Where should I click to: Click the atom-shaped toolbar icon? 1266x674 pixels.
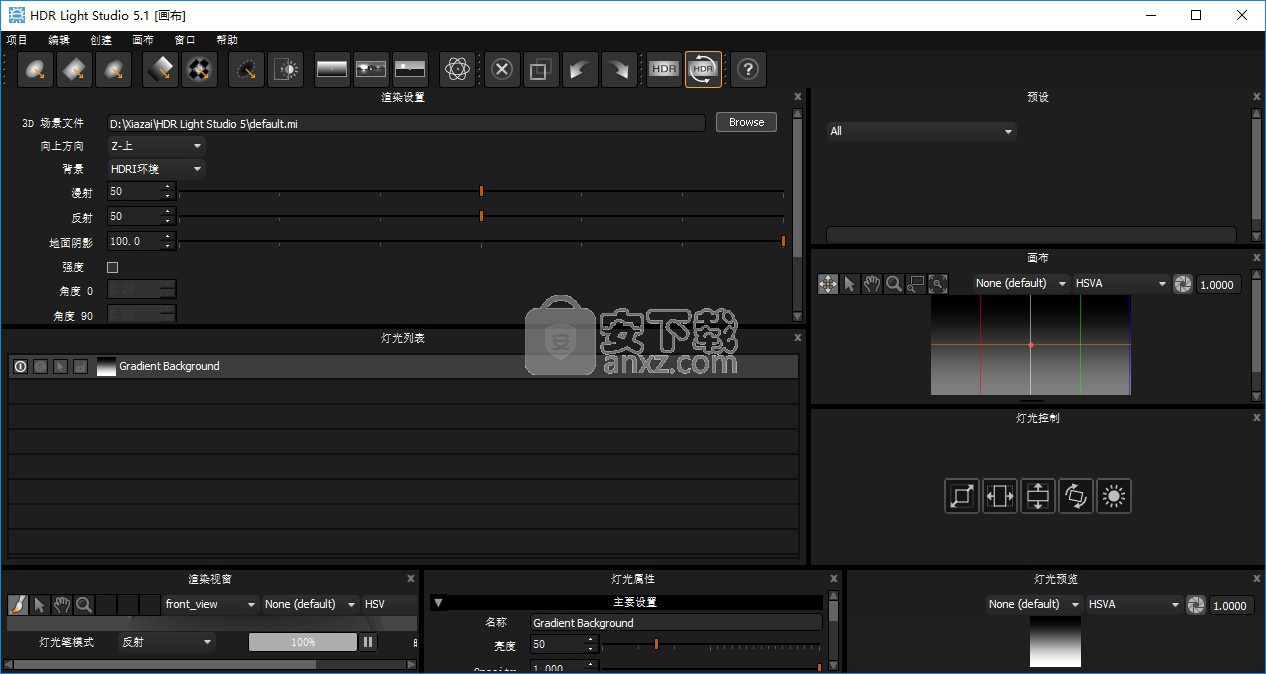click(x=457, y=69)
